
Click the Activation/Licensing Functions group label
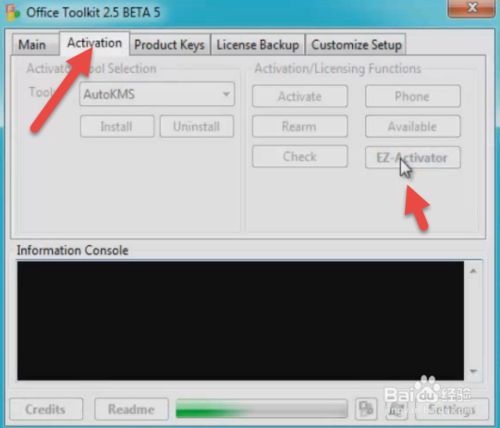pyautogui.click(x=338, y=68)
